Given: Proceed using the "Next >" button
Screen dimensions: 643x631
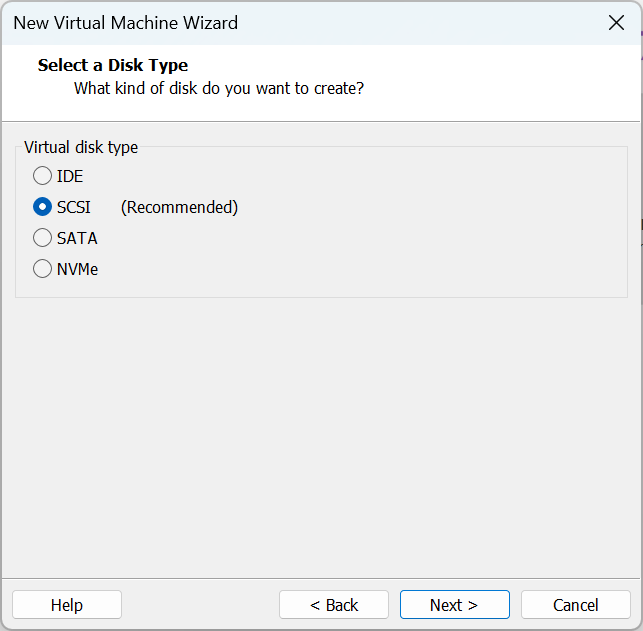Looking at the screenshot, I should click(454, 605).
